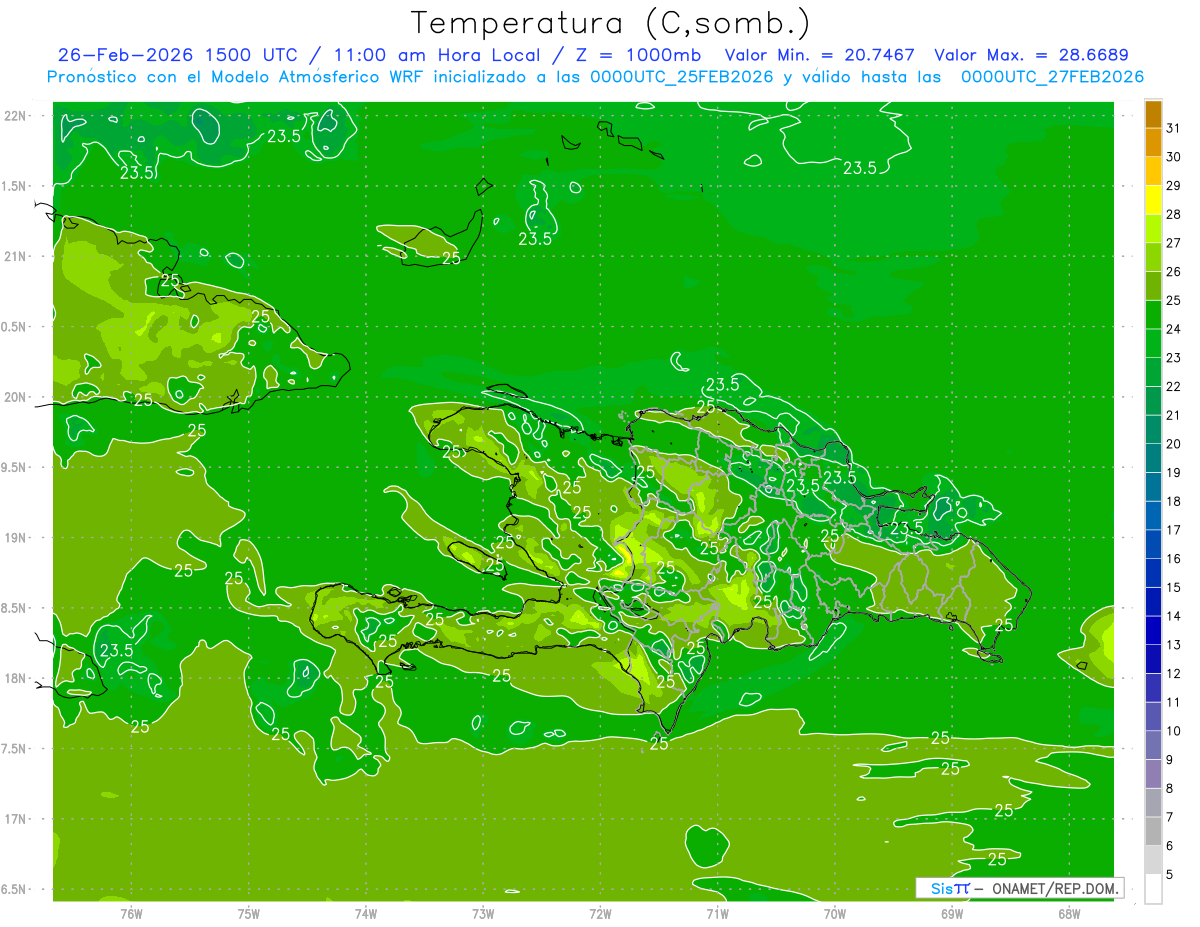1200x927 pixels.
Task: Click legend value "21" on the color scale
Action: pyautogui.click(x=1173, y=416)
